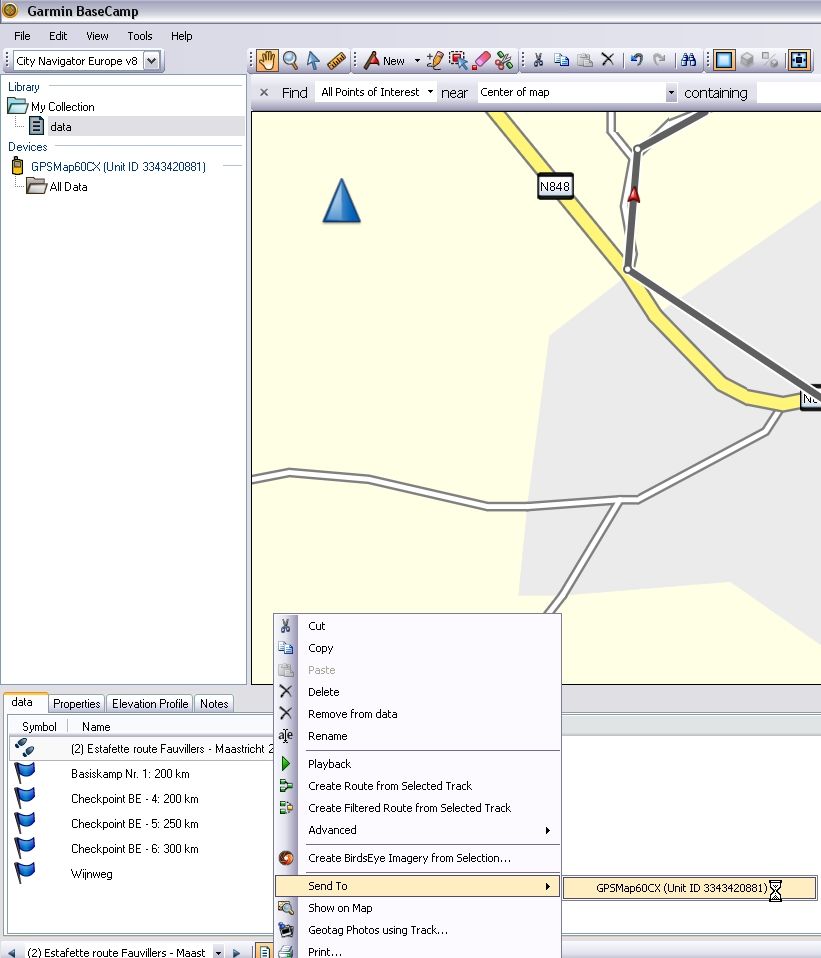
Task: Select the Hand pan tool
Action: click(x=267, y=60)
